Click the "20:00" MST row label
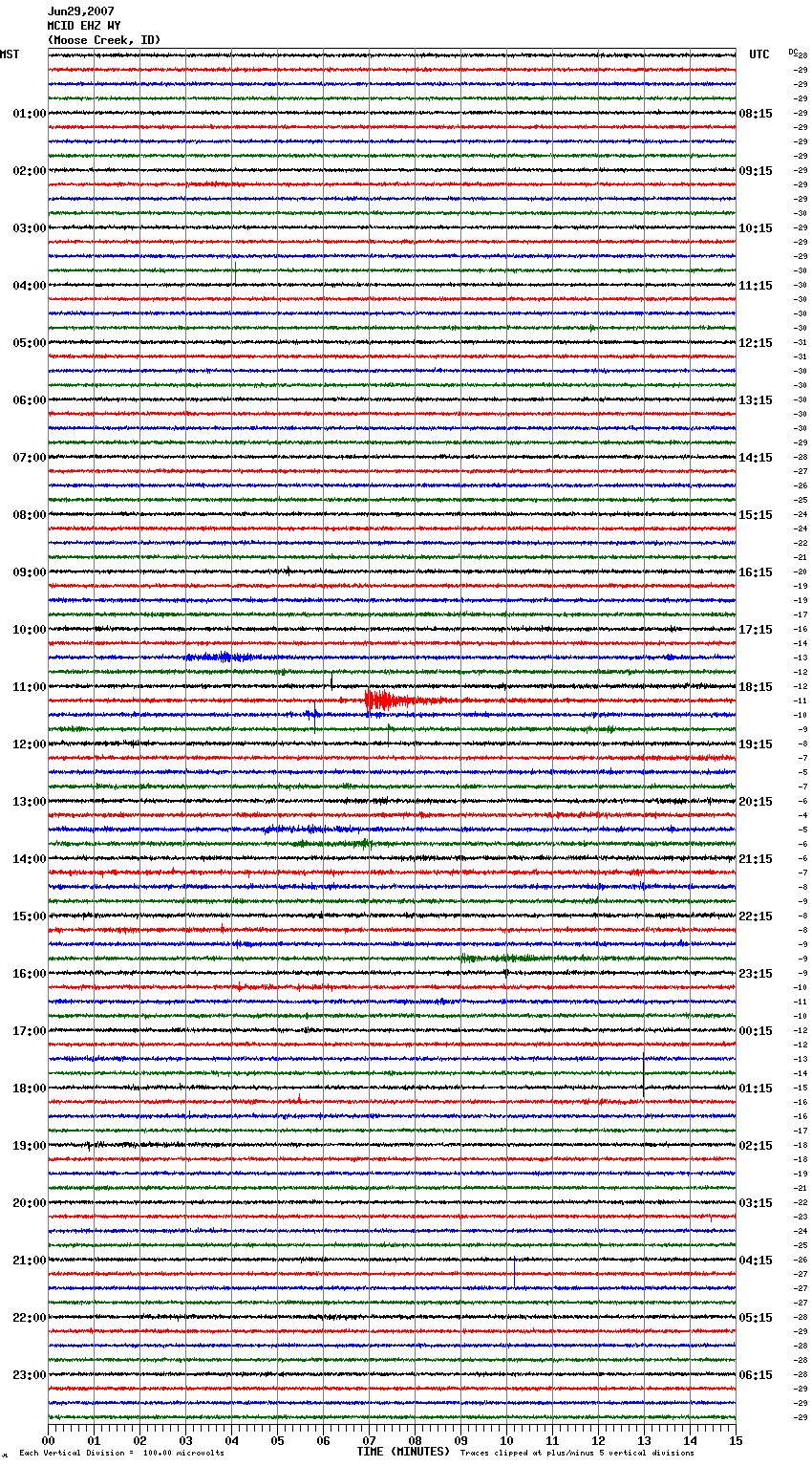The height and width of the screenshot is (1466, 812). pos(30,1203)
